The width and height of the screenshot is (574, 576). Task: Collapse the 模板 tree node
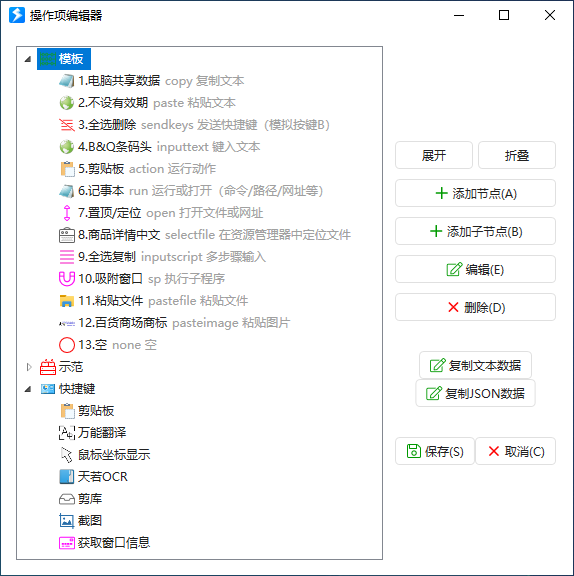pyautogui.click(x=28, y=59)
